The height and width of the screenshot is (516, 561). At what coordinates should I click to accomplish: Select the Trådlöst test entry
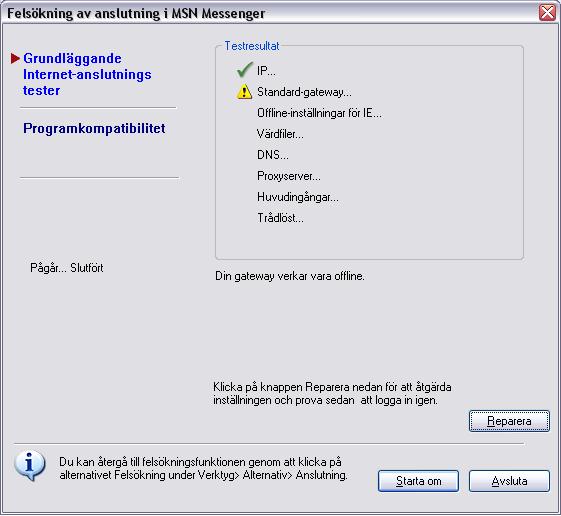coord(280,218)
